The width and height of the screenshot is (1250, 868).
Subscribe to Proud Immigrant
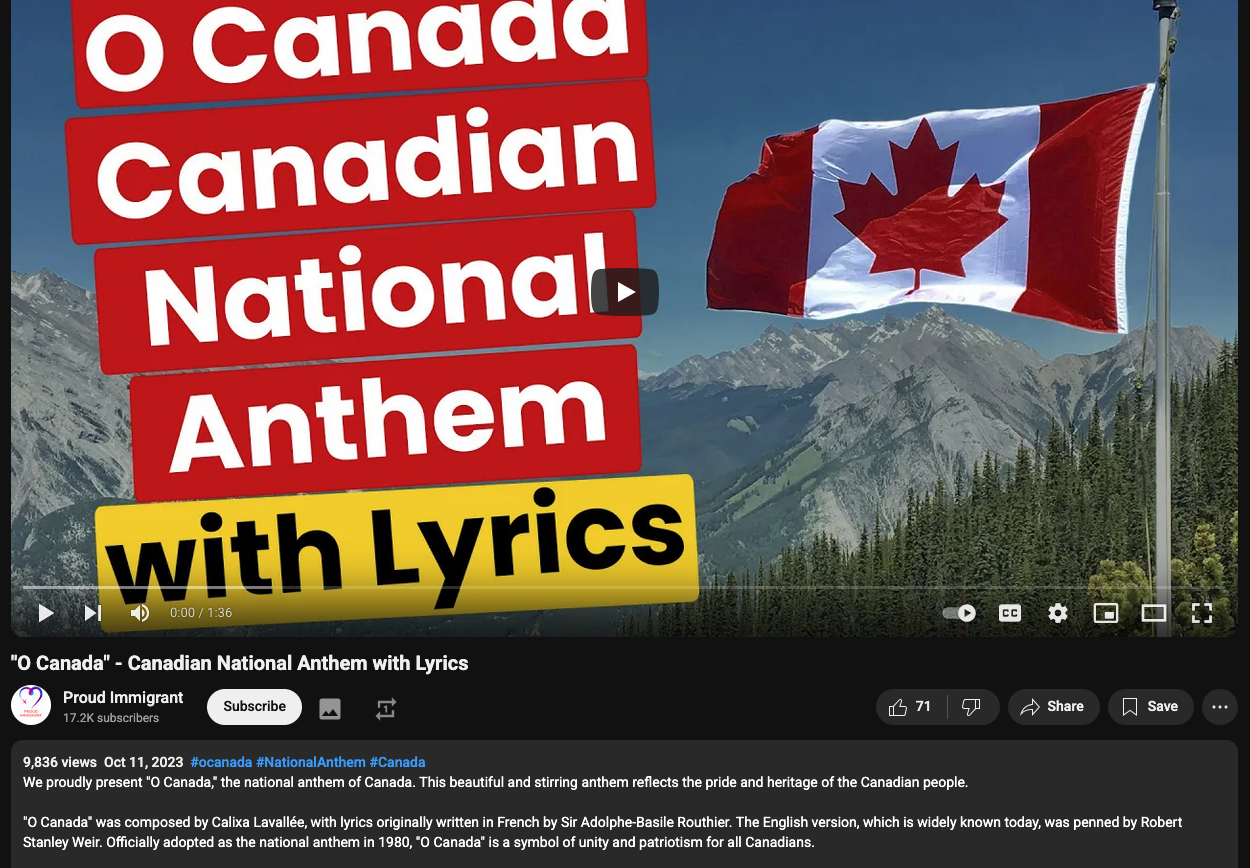tap(254, 707)
